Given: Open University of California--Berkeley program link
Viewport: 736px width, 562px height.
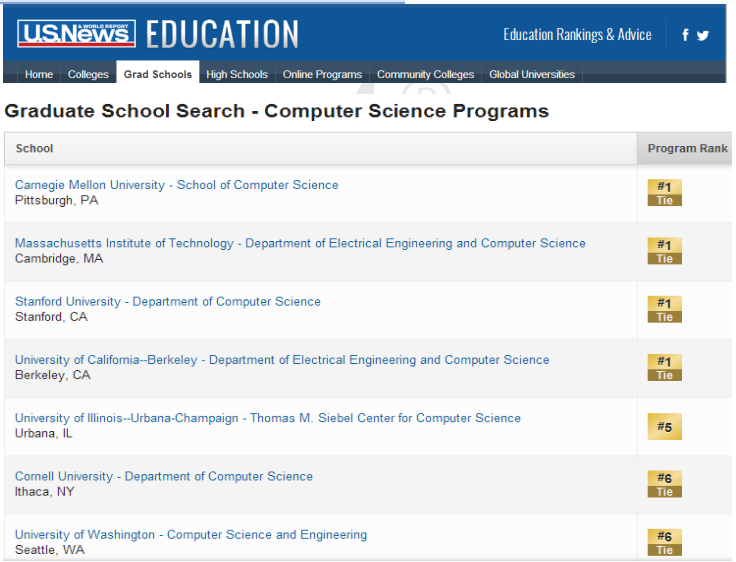Looking at the screenshot, I should pos(282,360).
